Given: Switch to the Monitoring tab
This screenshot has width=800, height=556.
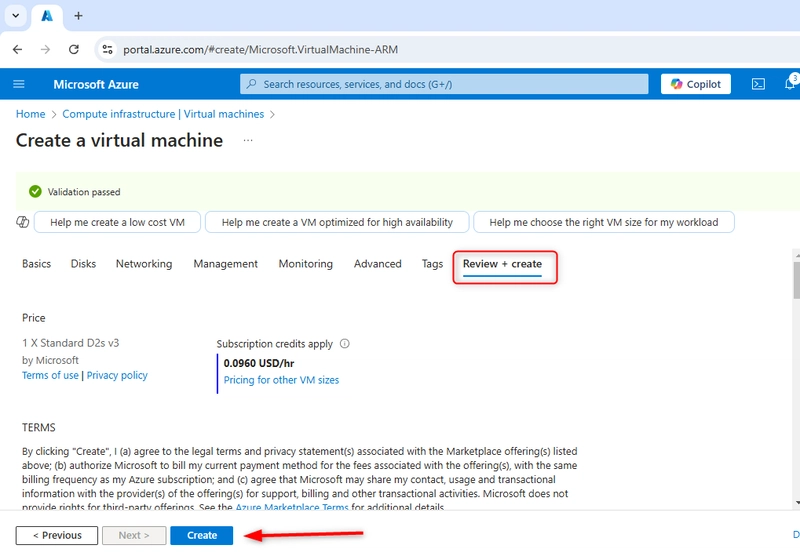Looking at the screenshot, I should [x=306, y=264].
